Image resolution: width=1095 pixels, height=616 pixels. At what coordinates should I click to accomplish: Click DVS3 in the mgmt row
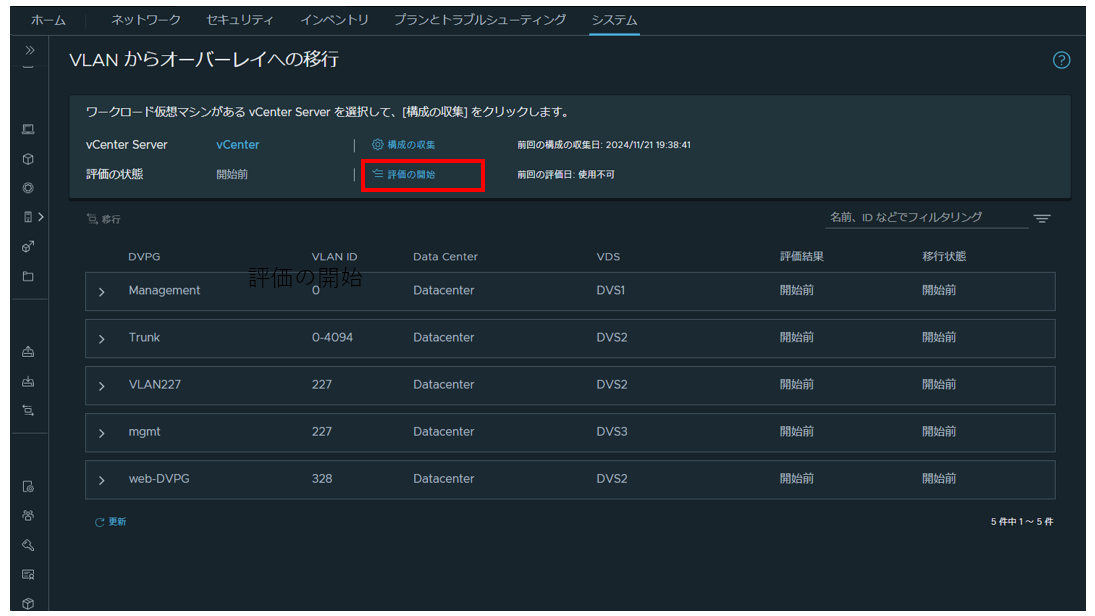tap(611, 432)
